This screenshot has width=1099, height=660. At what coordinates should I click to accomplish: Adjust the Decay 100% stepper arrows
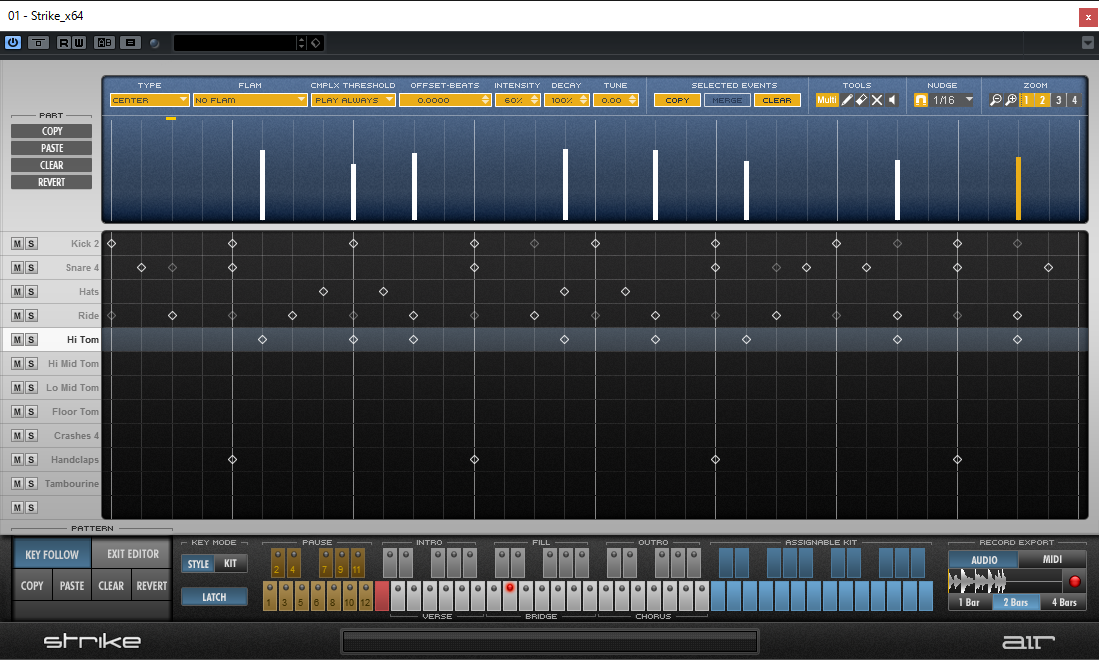tap(584, 100)
